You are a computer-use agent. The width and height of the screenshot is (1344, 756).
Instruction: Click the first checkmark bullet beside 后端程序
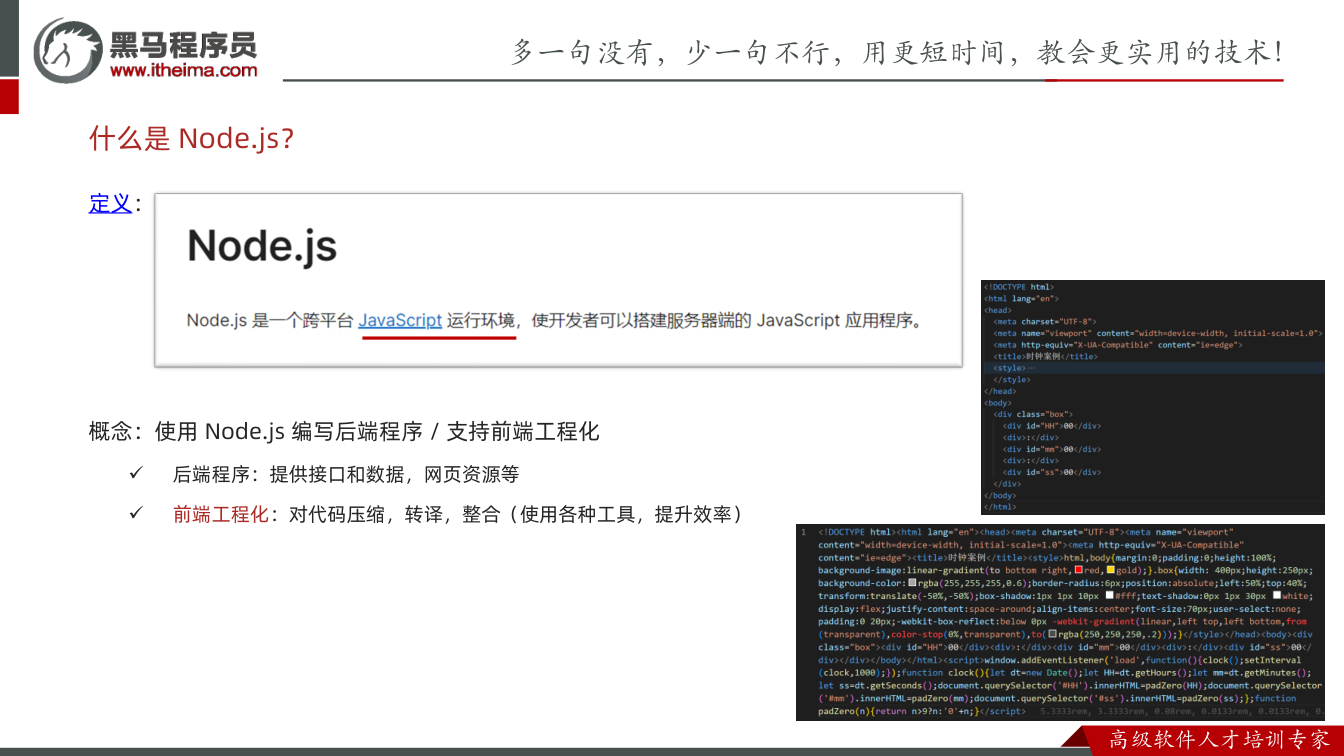pos(137,473)
